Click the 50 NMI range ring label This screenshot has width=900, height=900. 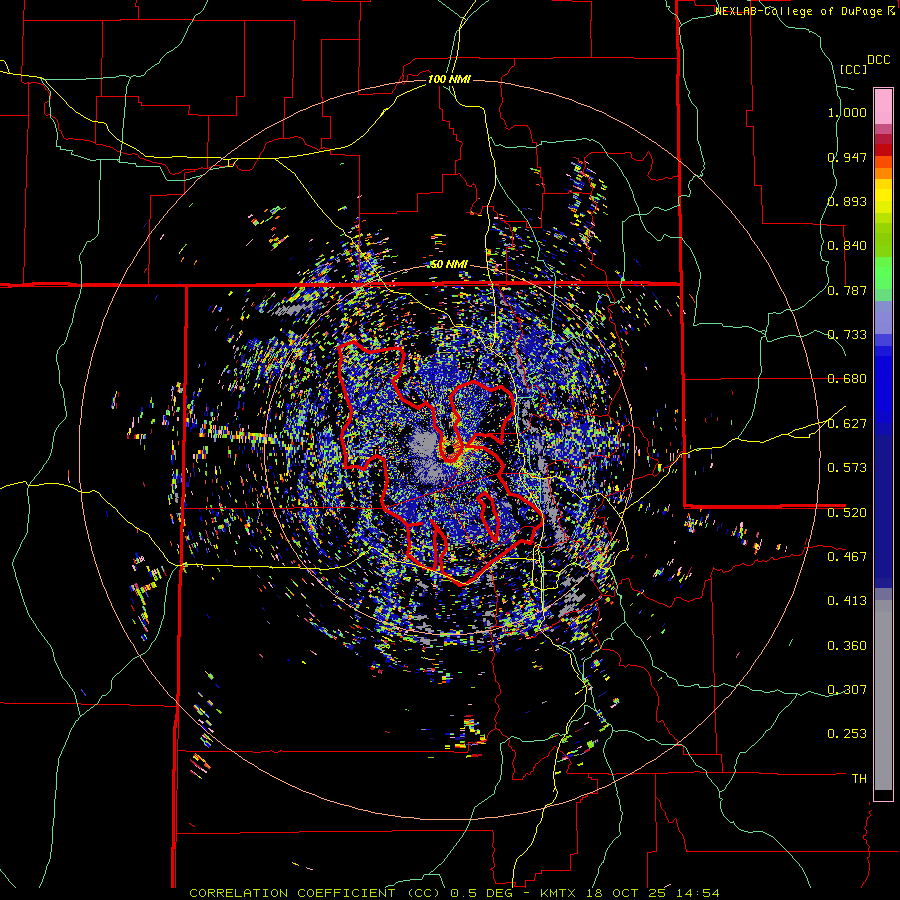449,265
